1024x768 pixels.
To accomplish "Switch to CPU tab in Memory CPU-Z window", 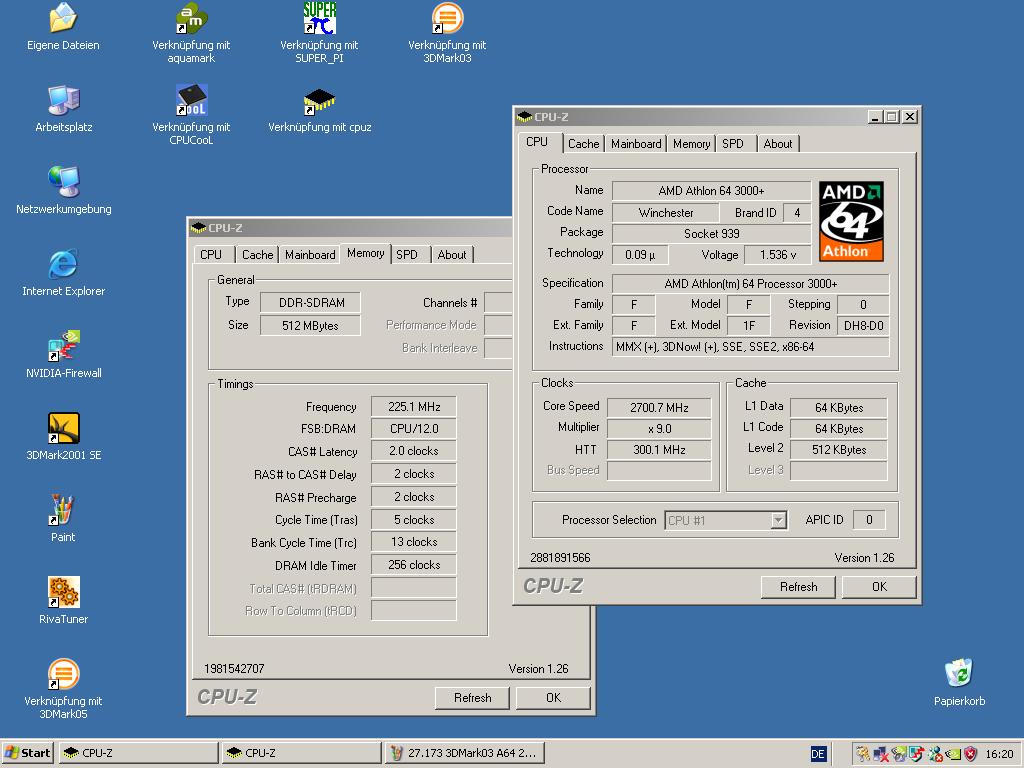I will [211, 255].
